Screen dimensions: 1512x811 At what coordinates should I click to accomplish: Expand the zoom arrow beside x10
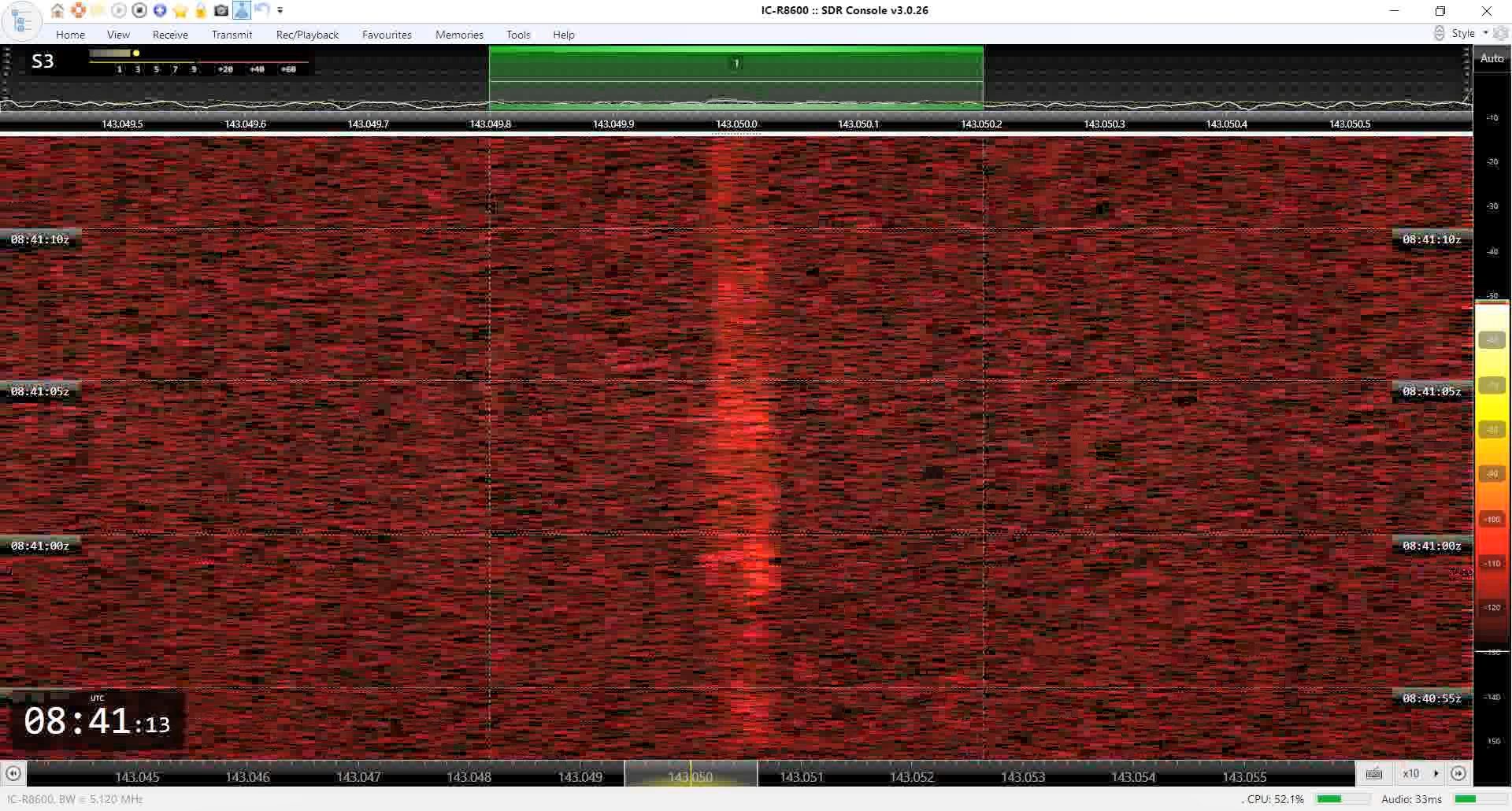pyautogui.click(x=1436, y=774)
